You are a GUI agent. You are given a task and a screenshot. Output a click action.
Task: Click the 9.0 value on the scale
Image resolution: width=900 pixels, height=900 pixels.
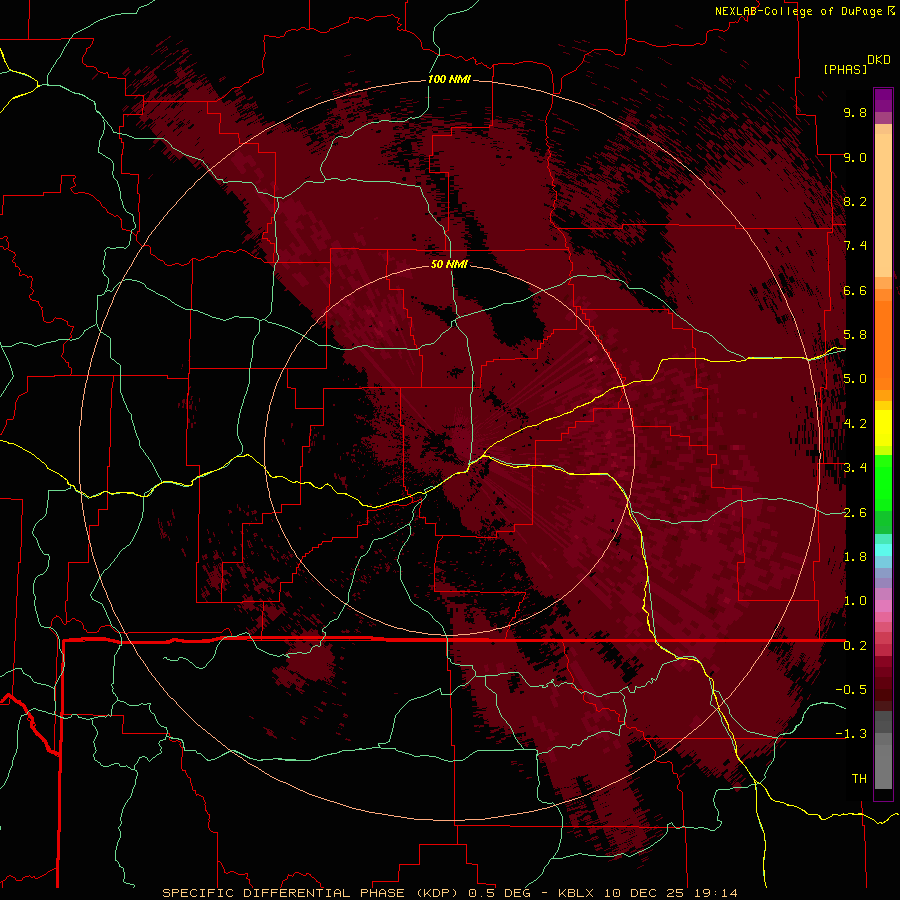[855, 157]
